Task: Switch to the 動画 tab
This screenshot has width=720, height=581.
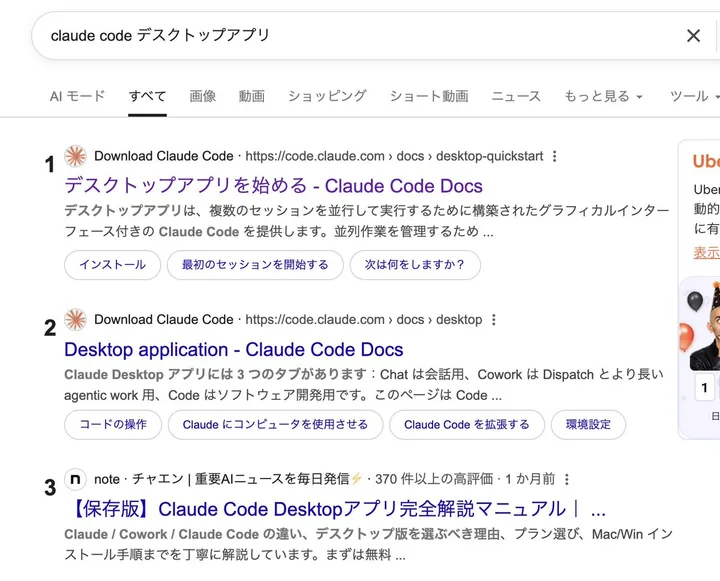Action: pyautogui.click(x=252, y=96)
